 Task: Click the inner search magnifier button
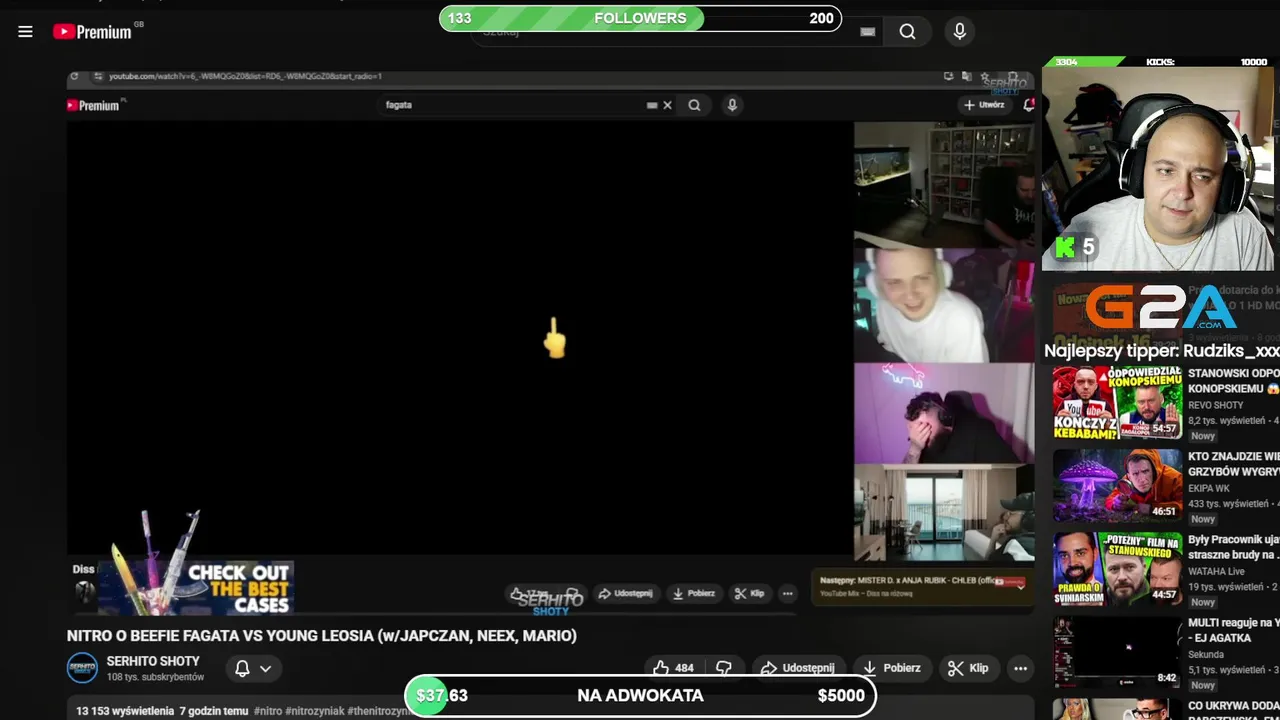(694, 105)
